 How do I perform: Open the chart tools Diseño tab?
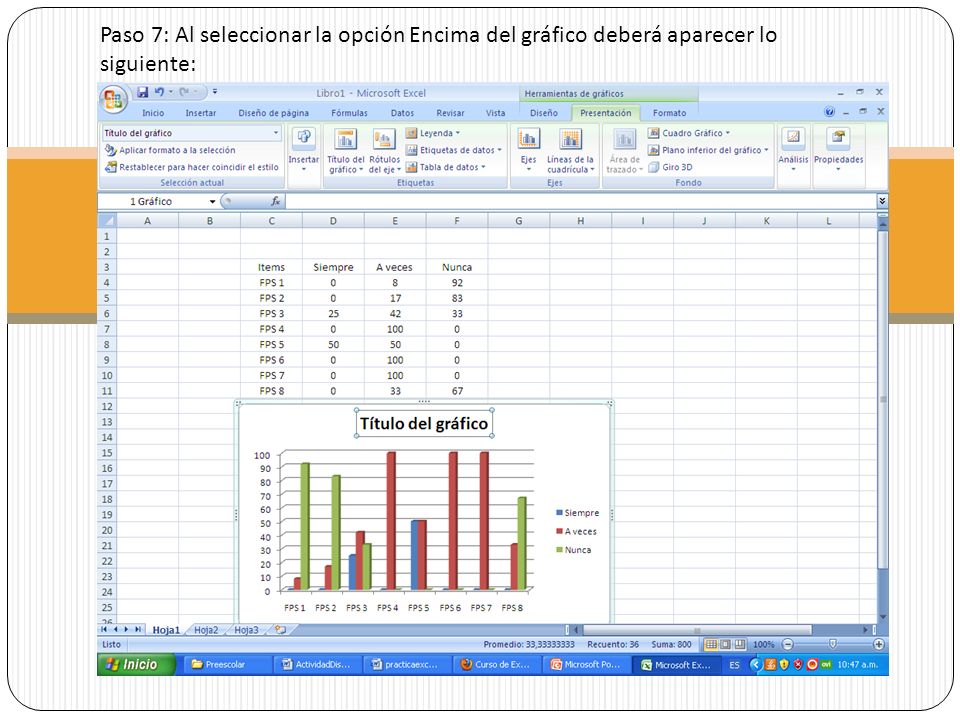point(544,113)
